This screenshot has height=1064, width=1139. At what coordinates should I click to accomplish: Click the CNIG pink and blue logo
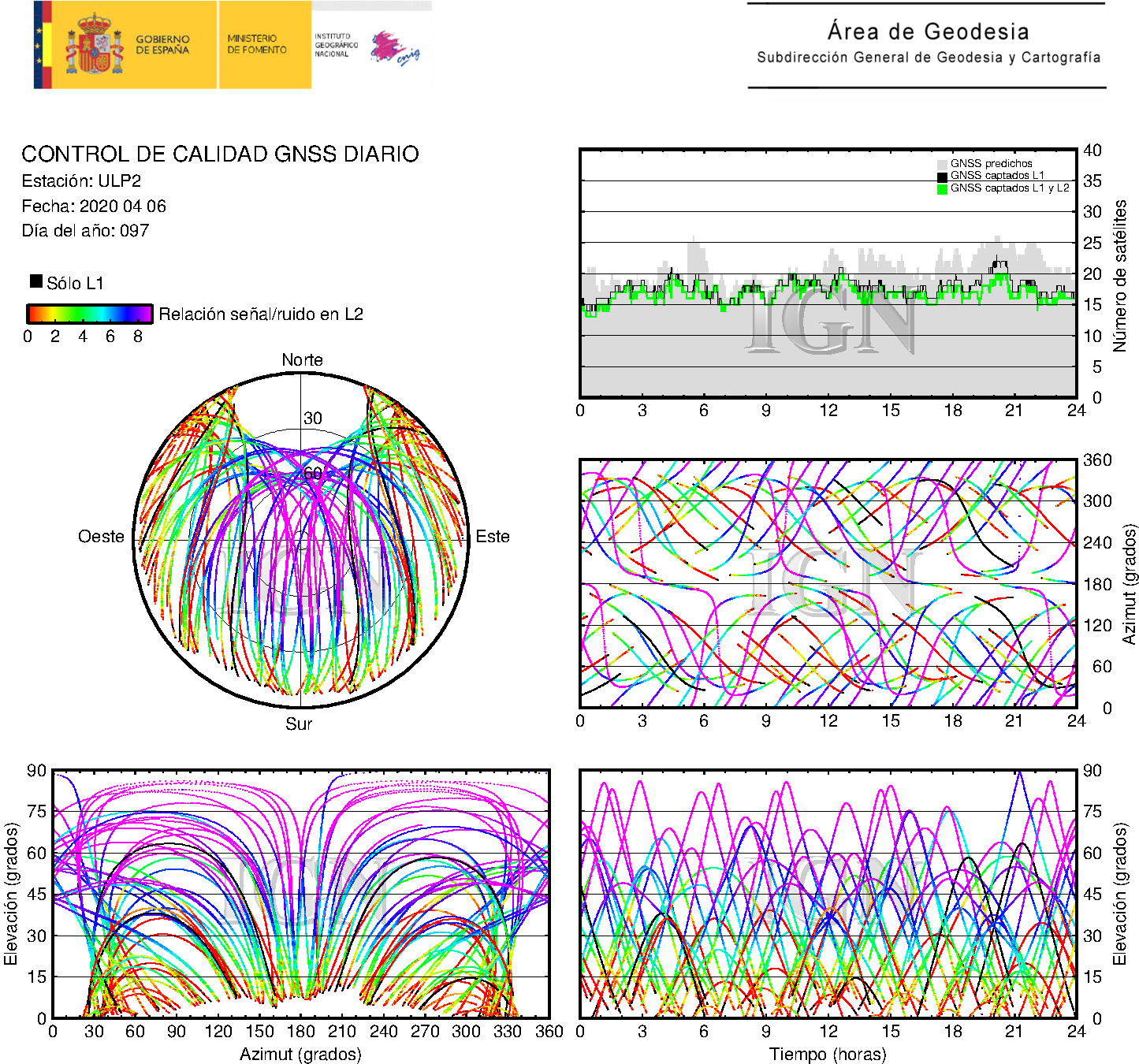pos(394,48)
